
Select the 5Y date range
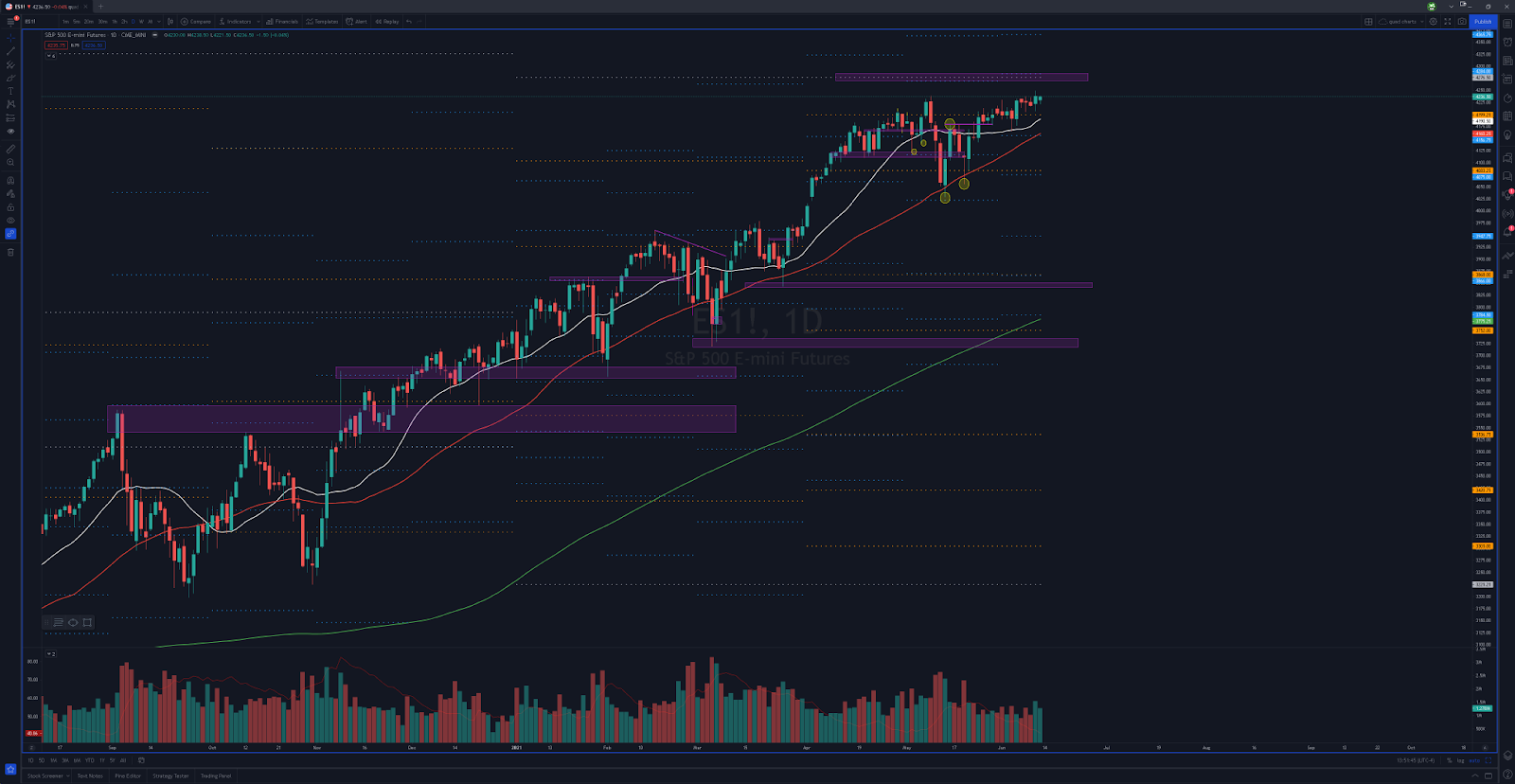pyautogui.click(x=113, y=760)
